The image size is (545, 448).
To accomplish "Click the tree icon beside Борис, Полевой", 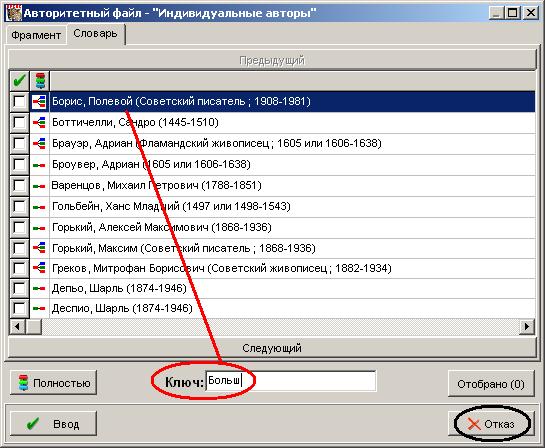I will coord(39,102).
